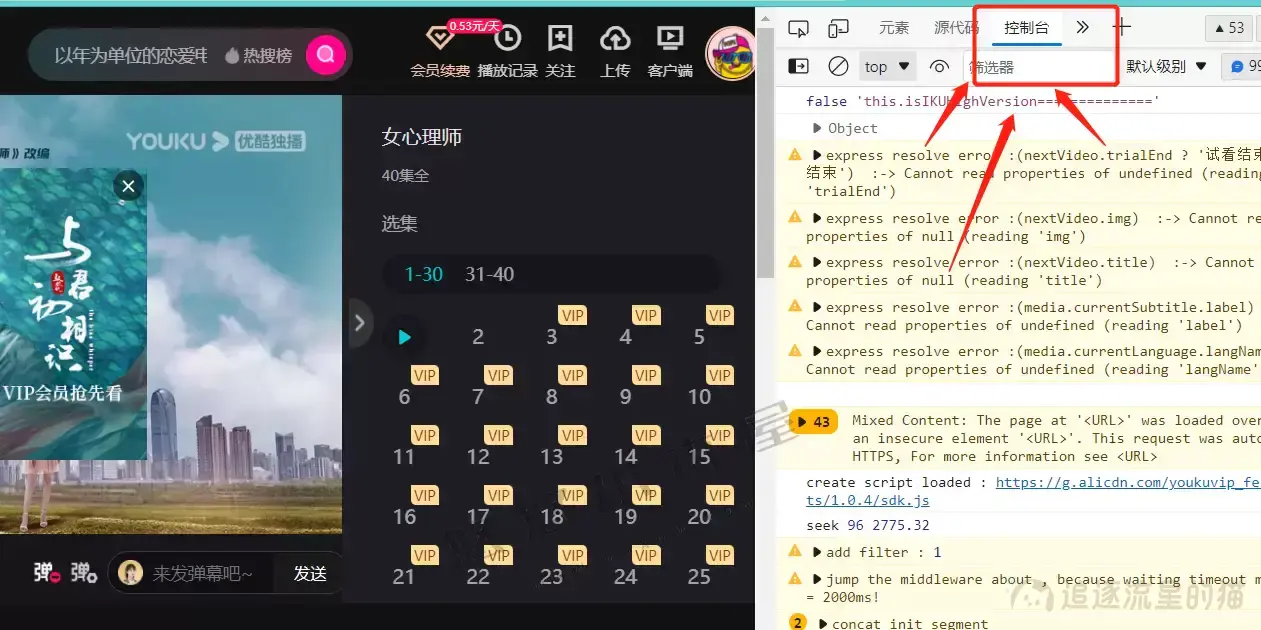Click the user avatar icon
The width and height of the screenshot is (1261, 630).
(729, 50)
